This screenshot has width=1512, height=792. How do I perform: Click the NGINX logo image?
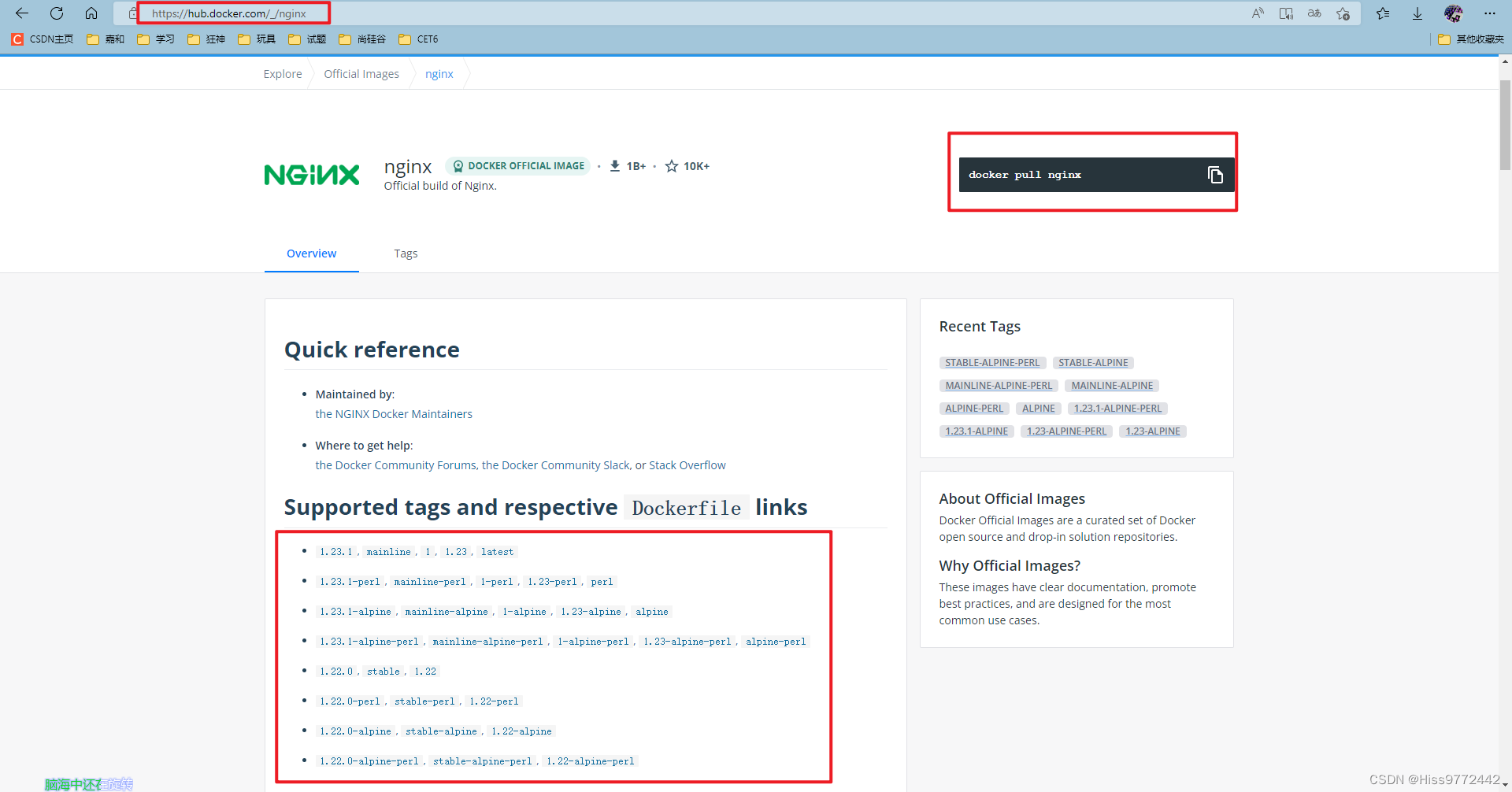(311, 174)
